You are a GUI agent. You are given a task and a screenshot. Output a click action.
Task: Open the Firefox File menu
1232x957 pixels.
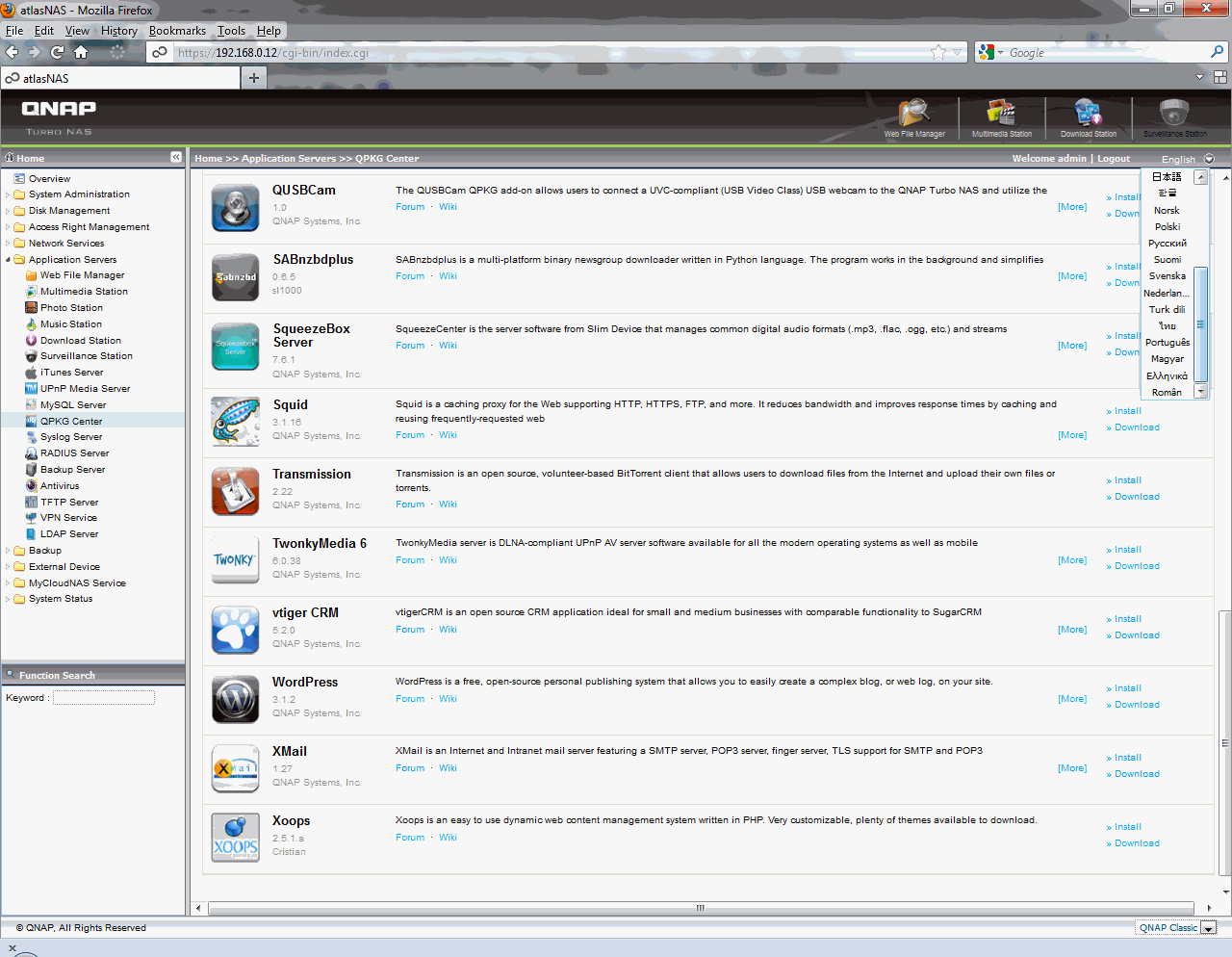click(x=14, y=31)
